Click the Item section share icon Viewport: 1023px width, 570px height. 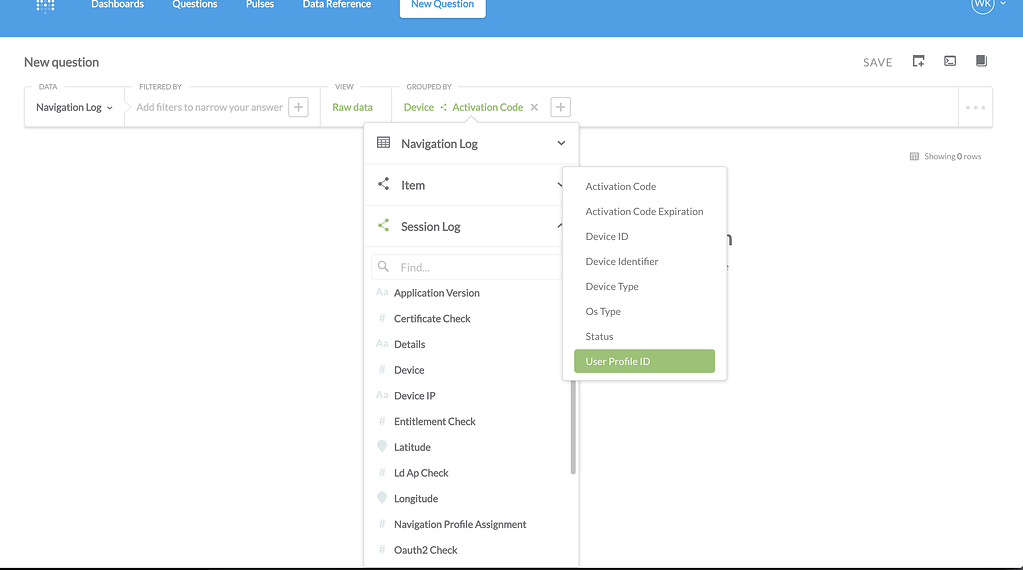[x=384, y=184]
